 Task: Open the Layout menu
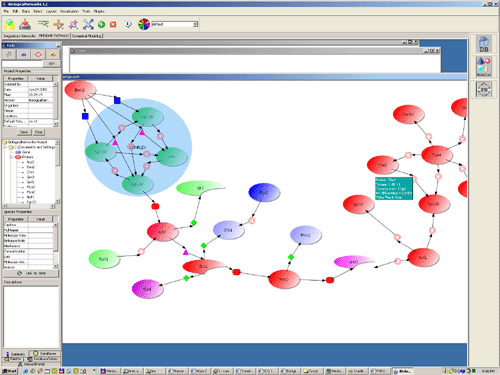tap(51, 11)
